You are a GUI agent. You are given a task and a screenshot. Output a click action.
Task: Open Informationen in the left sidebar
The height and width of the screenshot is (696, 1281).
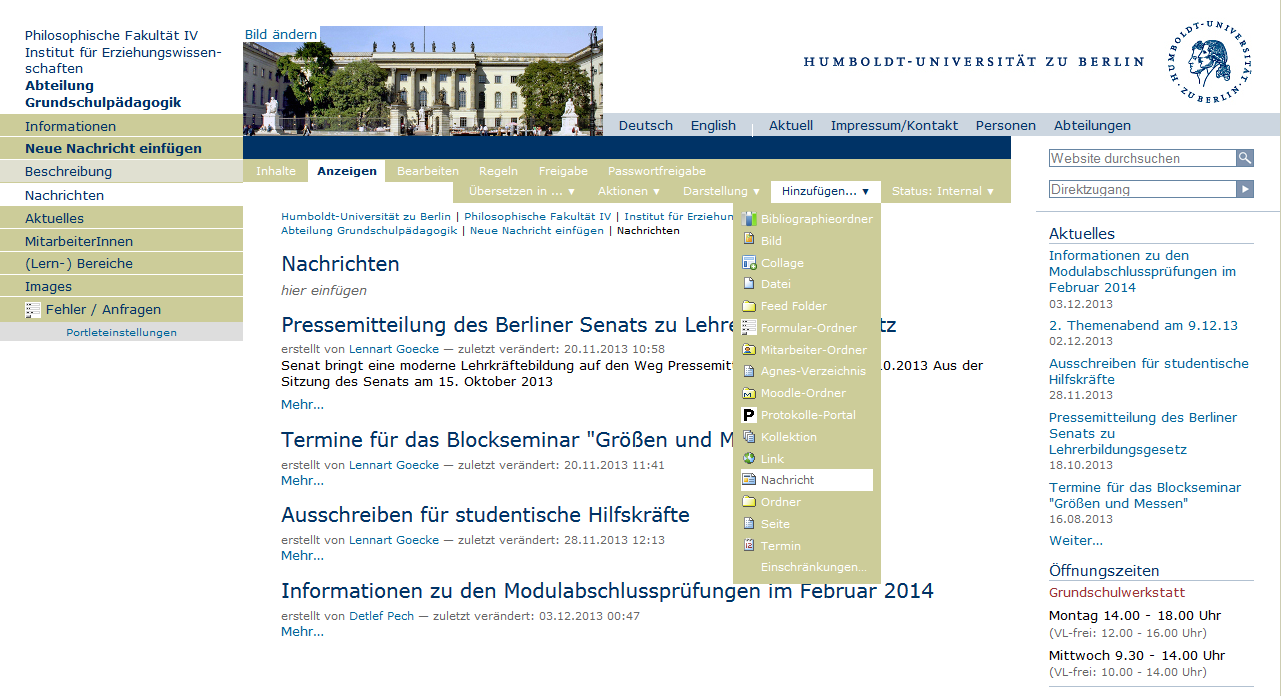tap(121, 126)
